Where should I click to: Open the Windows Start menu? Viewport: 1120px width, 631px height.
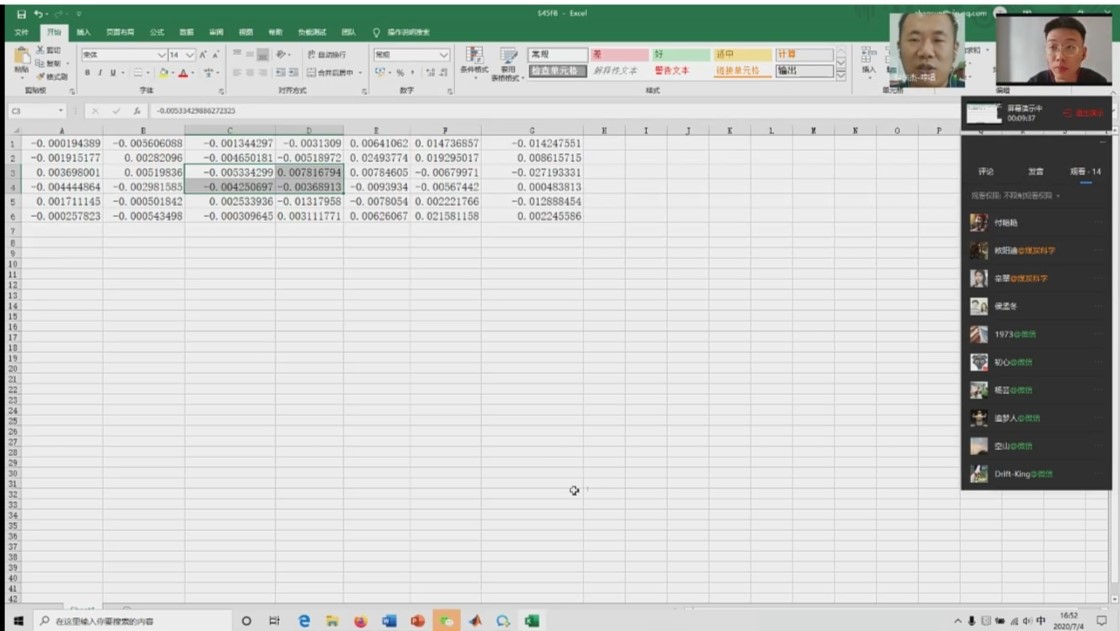19,620
